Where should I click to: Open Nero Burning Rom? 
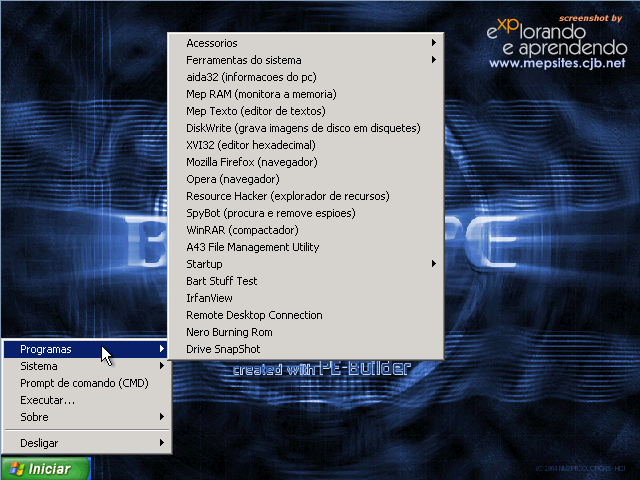click(305, 332)
